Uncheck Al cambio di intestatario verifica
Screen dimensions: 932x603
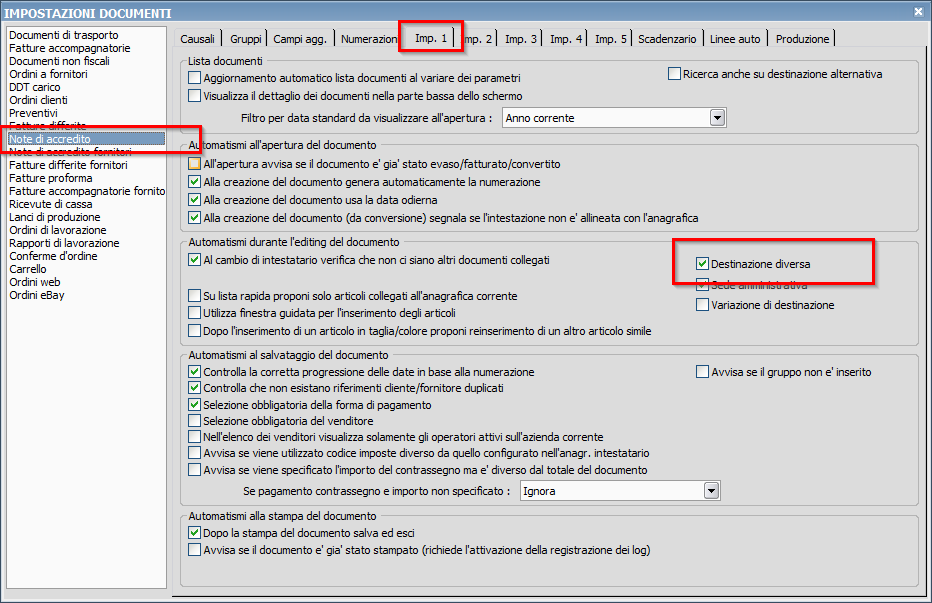194,260
